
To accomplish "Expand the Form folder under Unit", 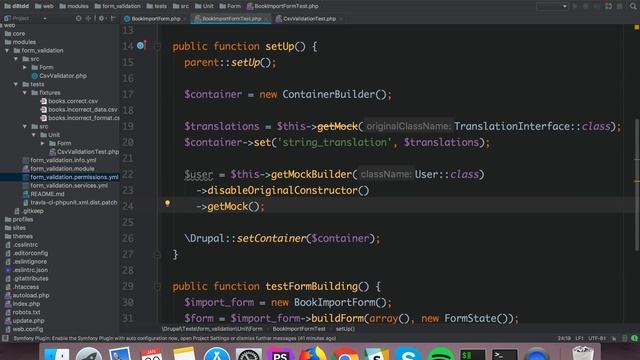I will 43,144.
